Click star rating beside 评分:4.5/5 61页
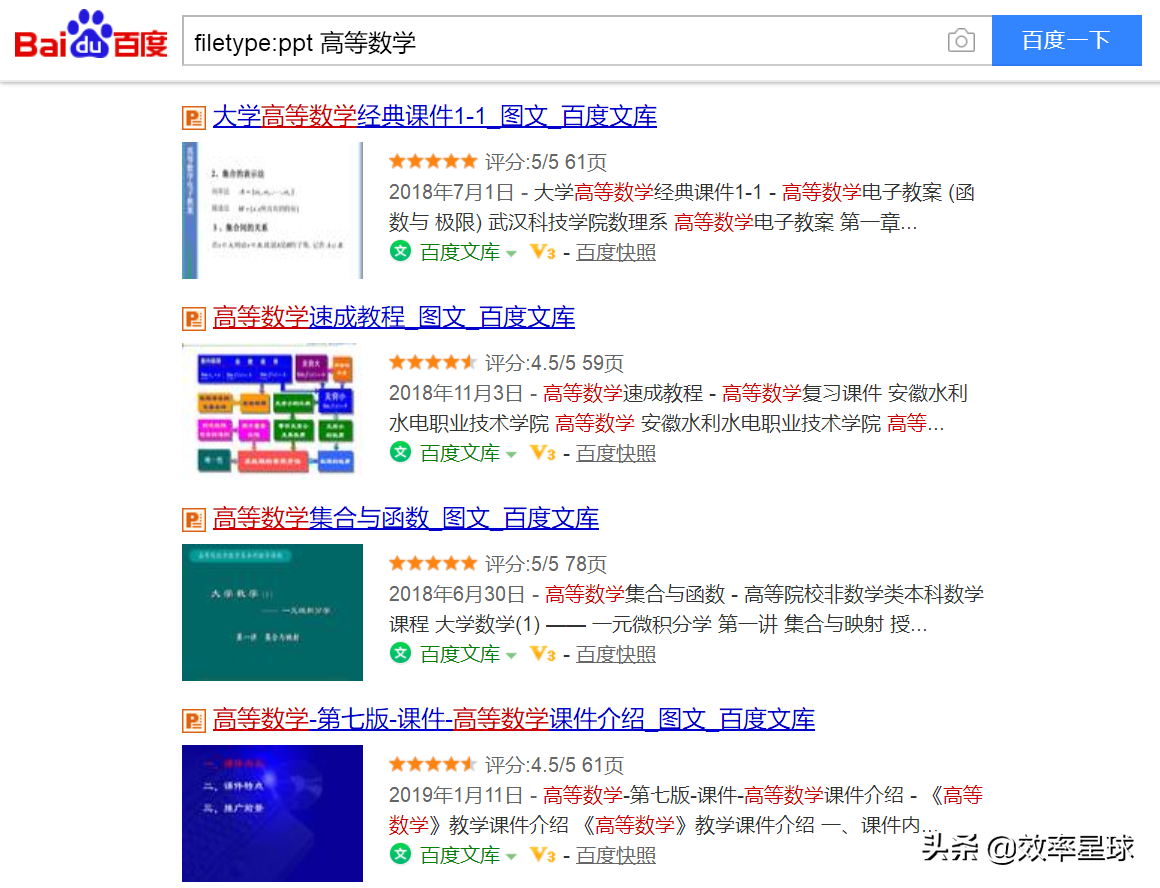 click(x=433, y=764)
